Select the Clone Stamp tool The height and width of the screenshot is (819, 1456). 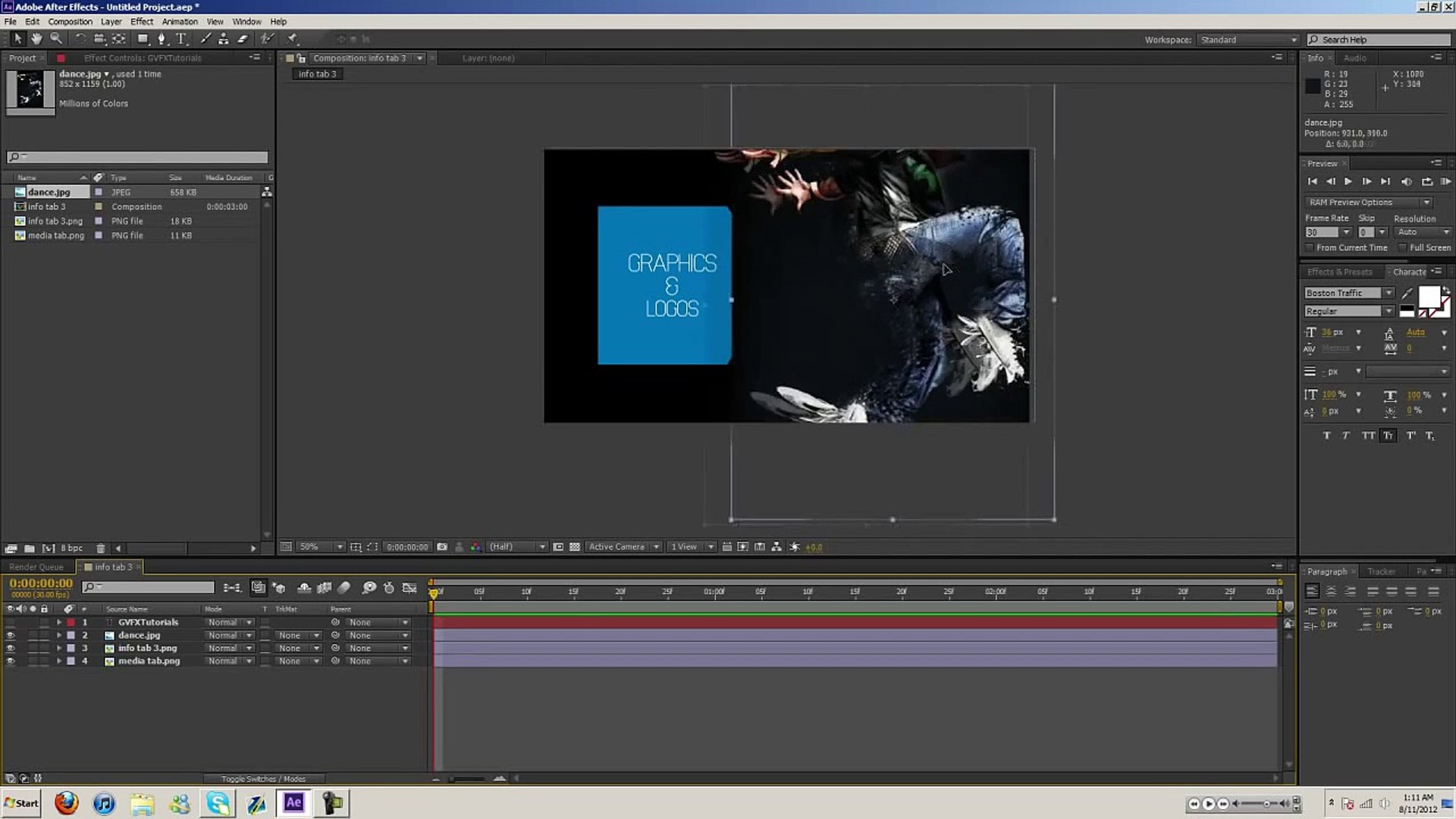coord(224,39)
